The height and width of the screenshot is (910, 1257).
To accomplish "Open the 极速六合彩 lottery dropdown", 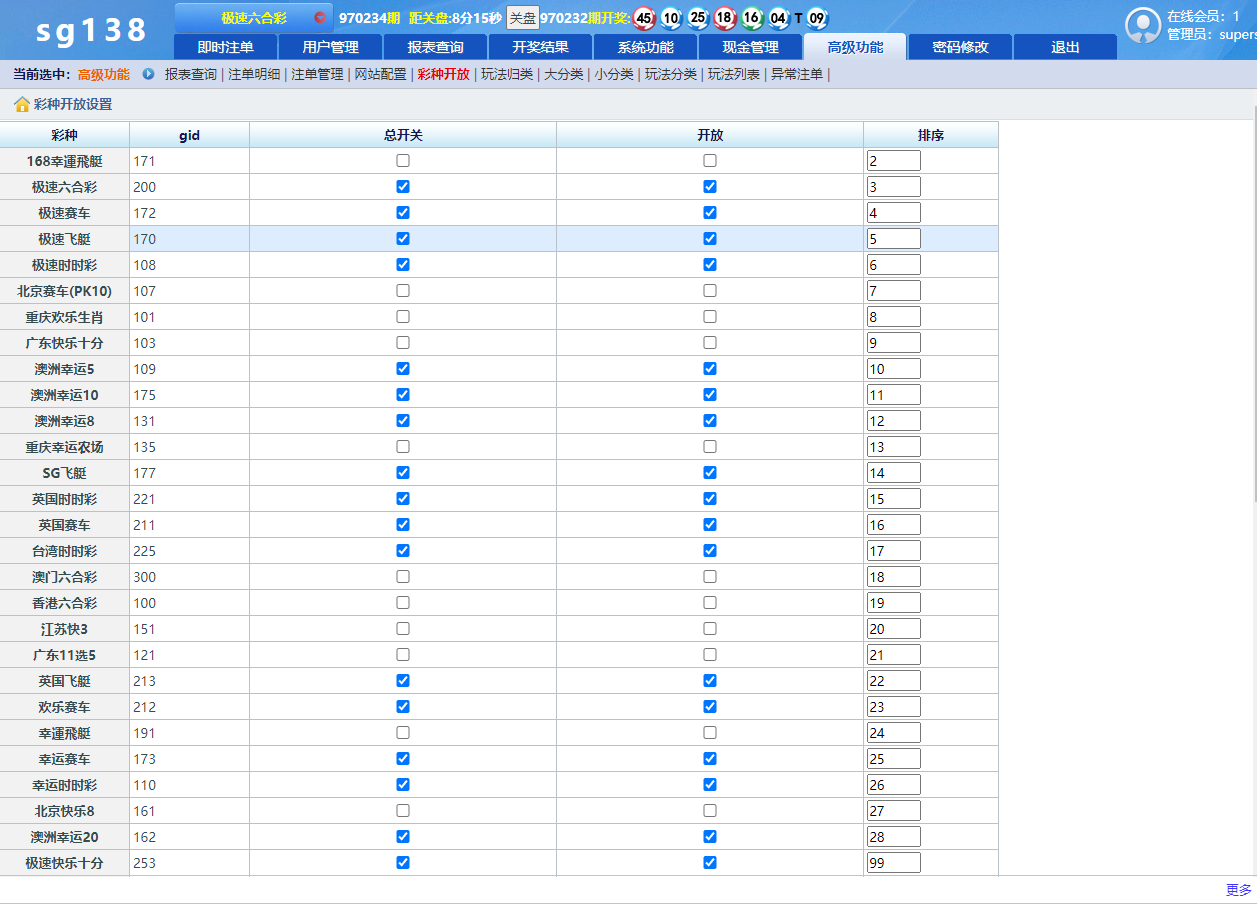I will [x=254, y=18].
